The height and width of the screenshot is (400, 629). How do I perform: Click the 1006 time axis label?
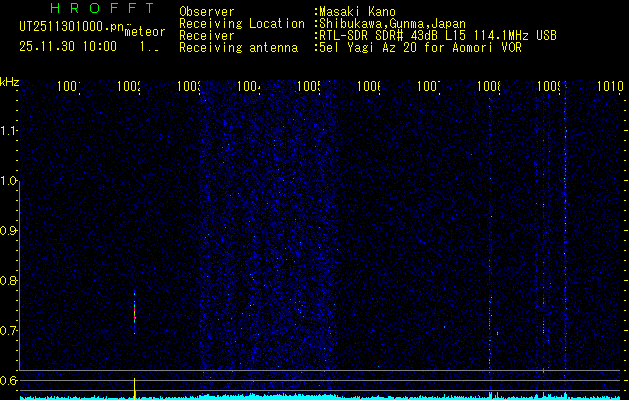369,86
